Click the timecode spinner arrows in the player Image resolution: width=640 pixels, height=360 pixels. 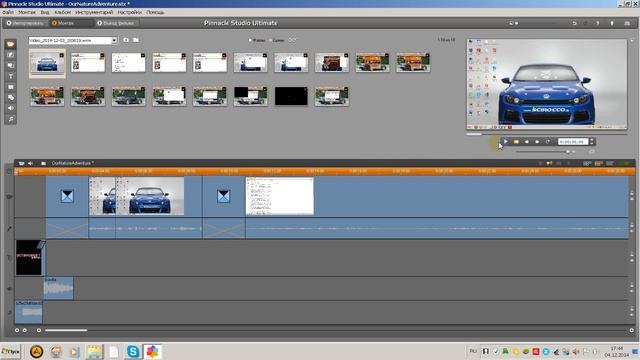(x=591, y=142)
